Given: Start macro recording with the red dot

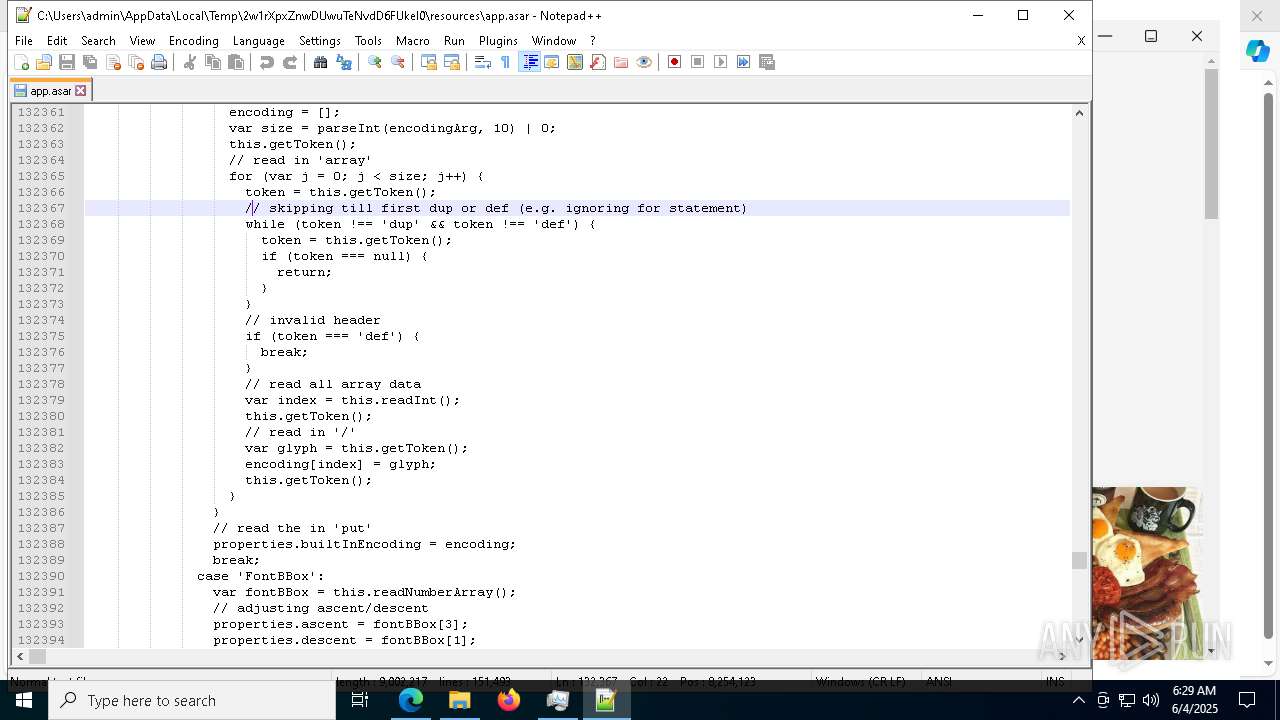Looking at the screenshot, I should [x=675, y=62].
